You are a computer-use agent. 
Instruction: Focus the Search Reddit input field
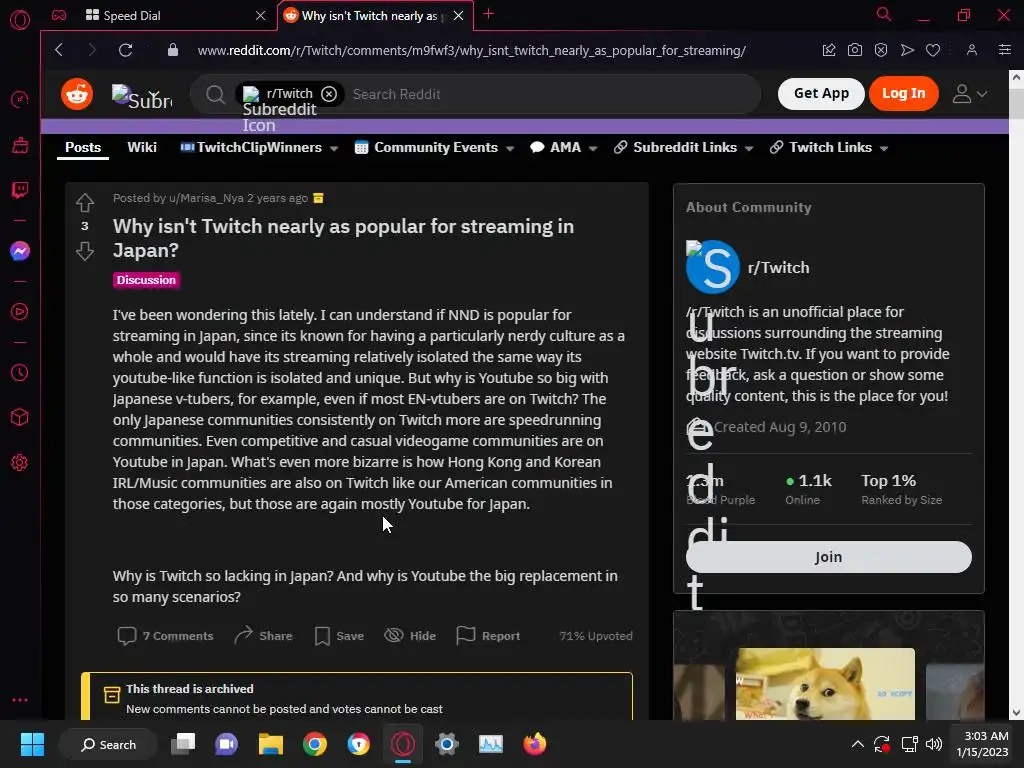click(x=552, y=94)
